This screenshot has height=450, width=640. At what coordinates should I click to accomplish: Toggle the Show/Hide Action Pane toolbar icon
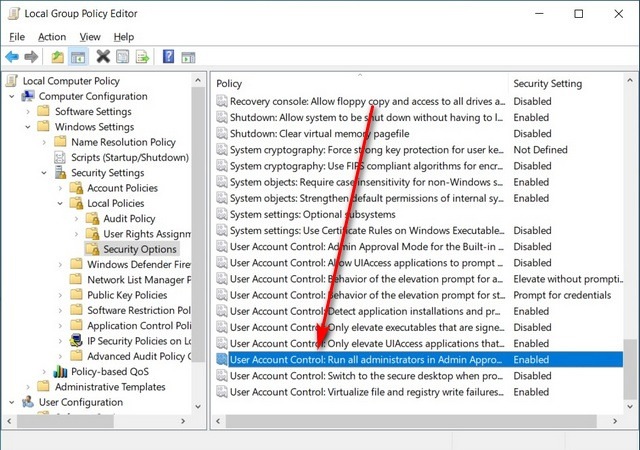(x=188, y=57)
